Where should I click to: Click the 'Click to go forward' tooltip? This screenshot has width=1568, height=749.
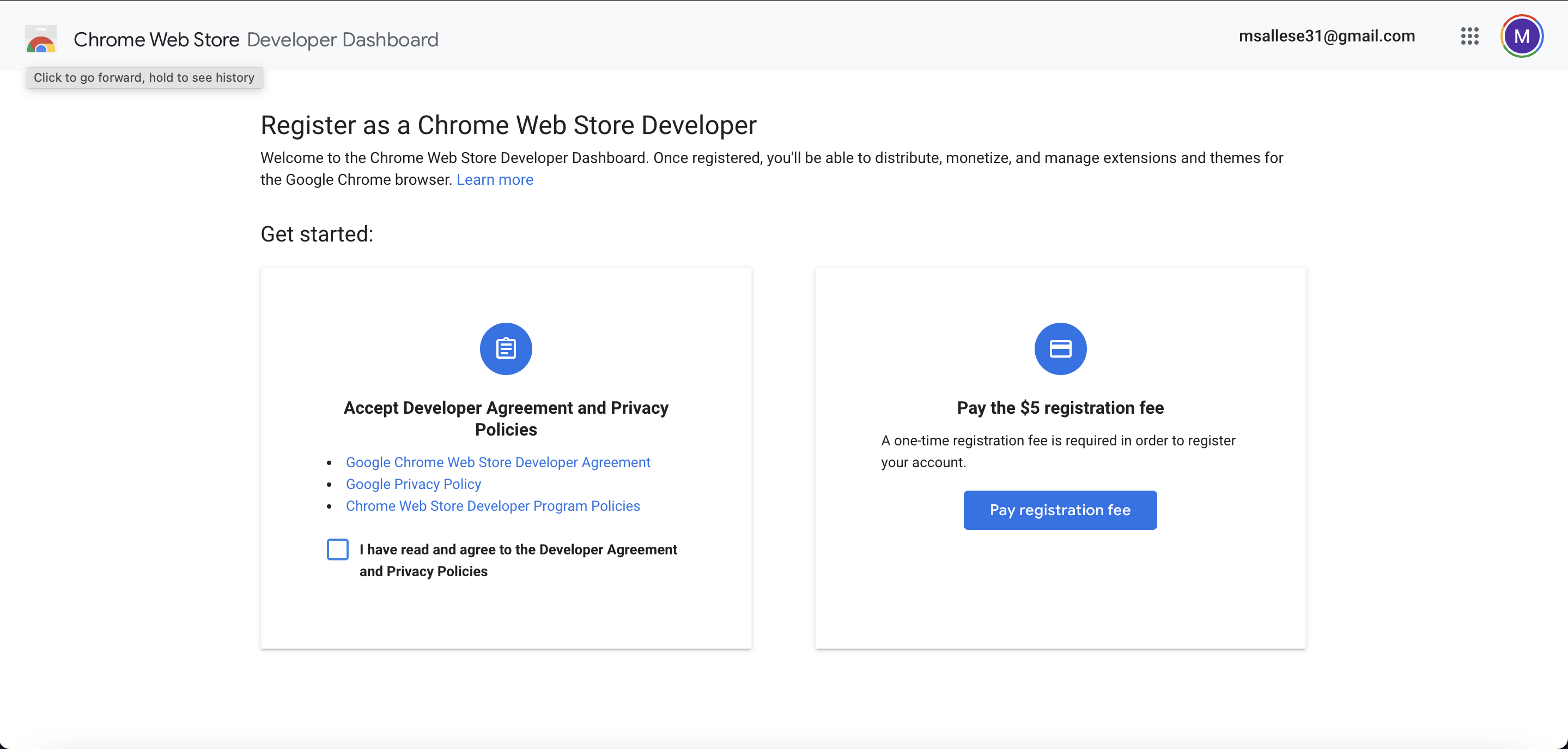(144, 77)
